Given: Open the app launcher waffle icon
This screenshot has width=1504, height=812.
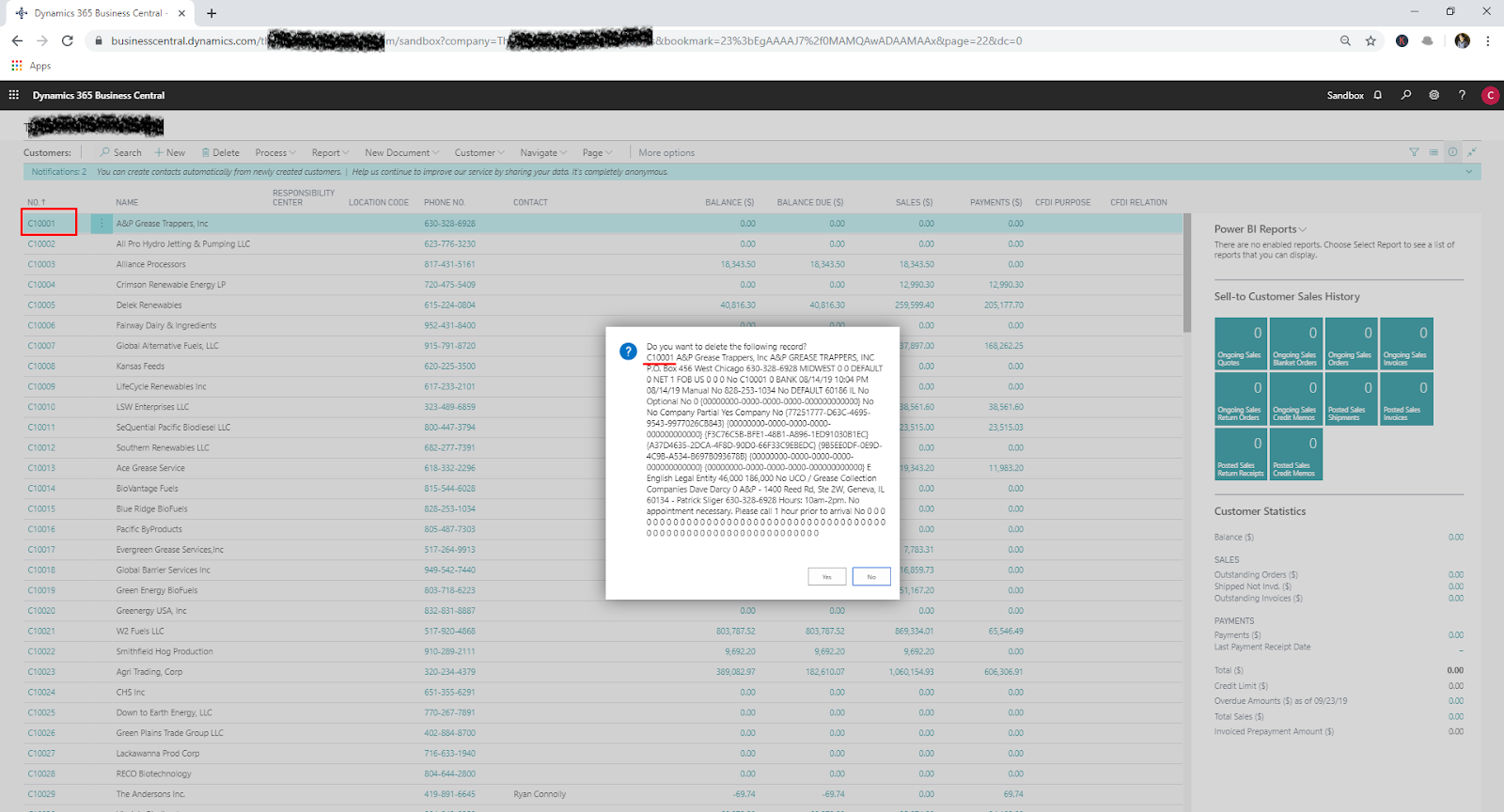Looking at the screenshot, I should coord(14,95).
